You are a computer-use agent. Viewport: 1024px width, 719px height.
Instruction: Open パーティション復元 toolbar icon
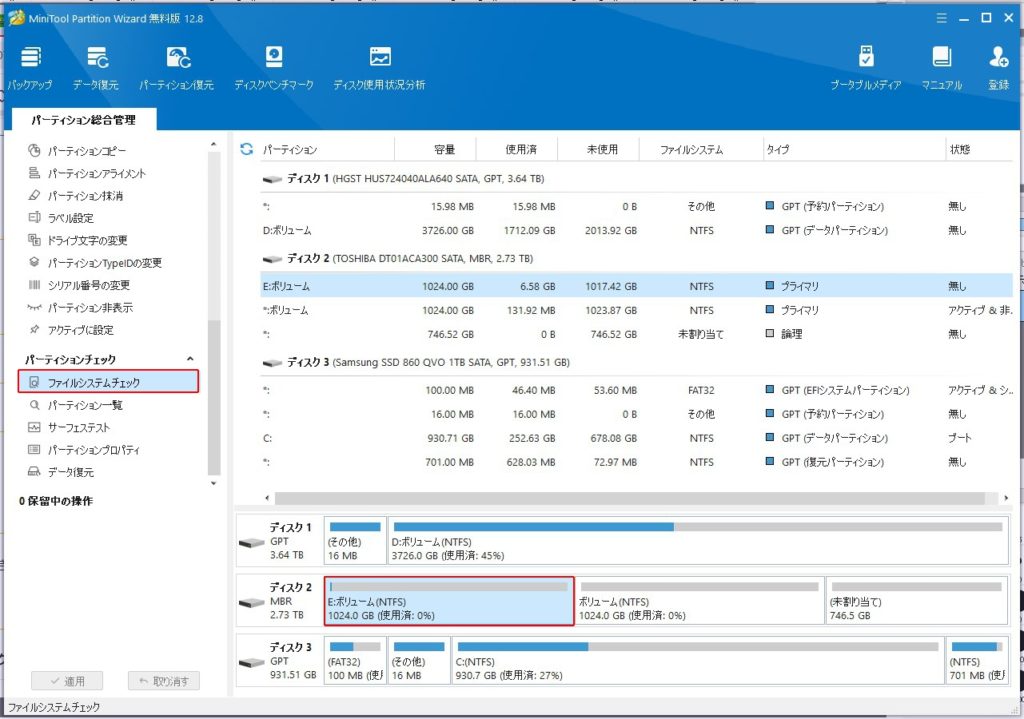coord(177,68)
